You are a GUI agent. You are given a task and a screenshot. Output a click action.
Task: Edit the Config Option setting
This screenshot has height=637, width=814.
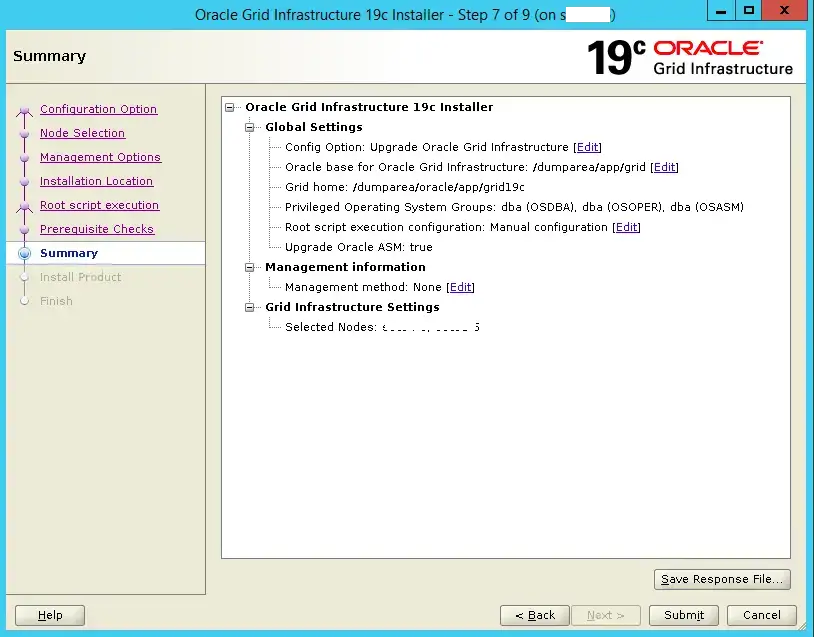click(x=587, y=147)
